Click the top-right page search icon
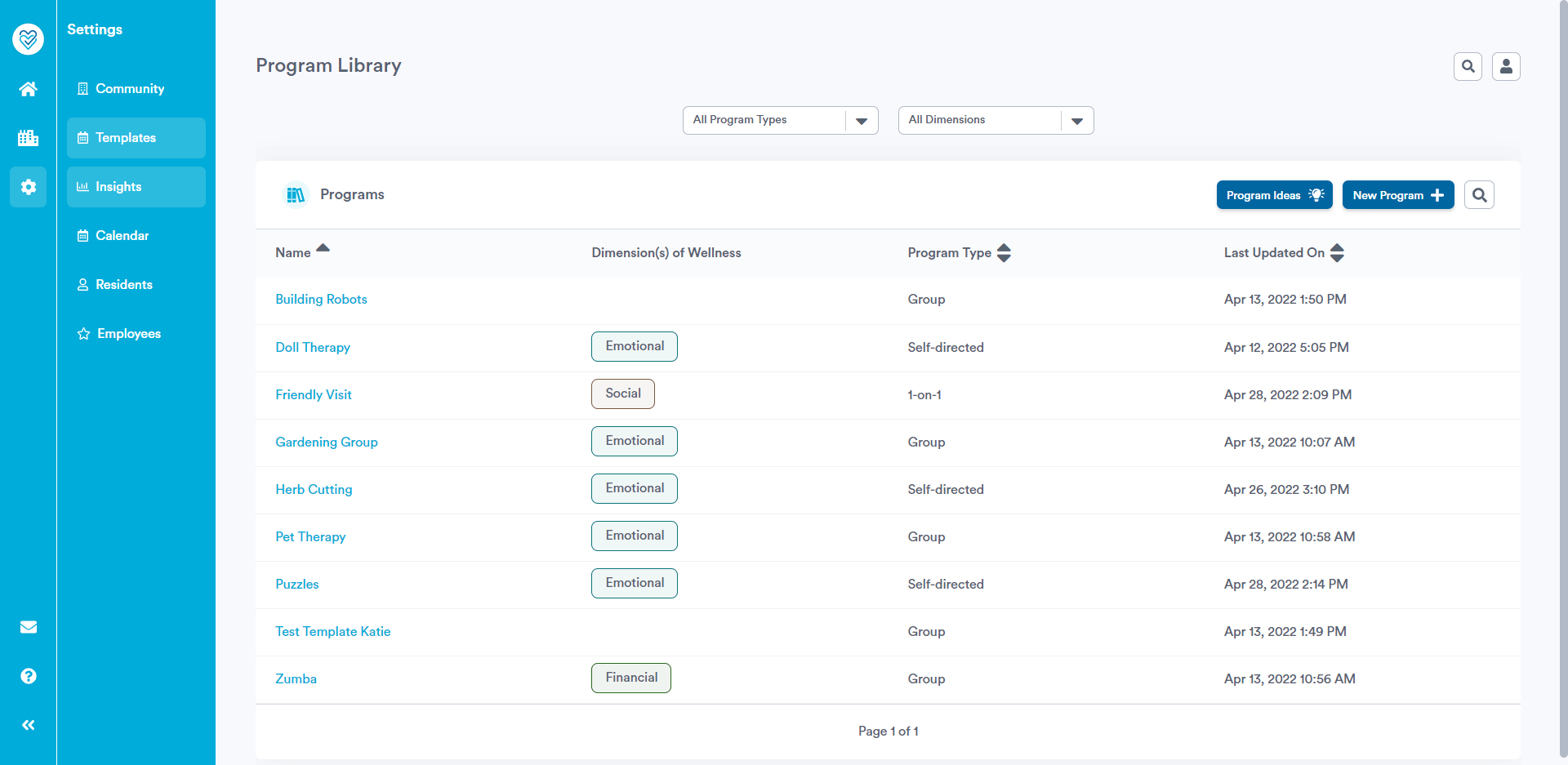 (1468, 66)
